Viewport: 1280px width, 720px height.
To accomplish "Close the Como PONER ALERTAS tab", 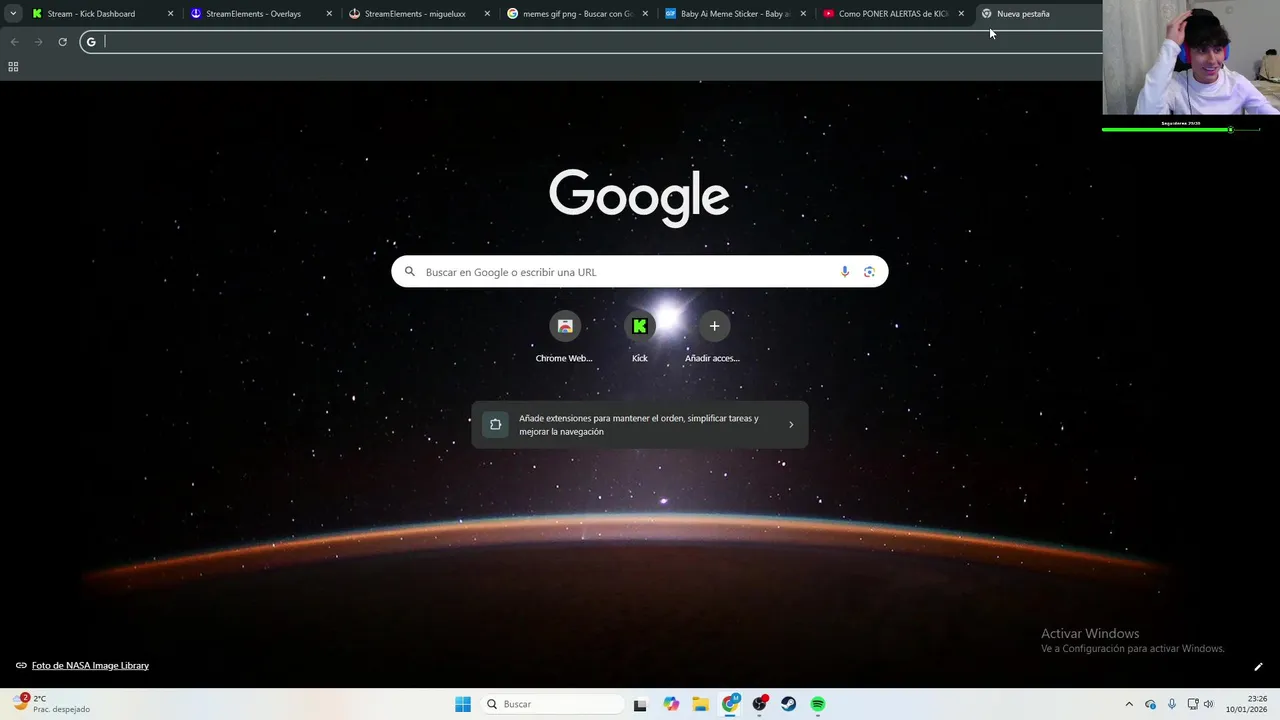I will point(961,14).
